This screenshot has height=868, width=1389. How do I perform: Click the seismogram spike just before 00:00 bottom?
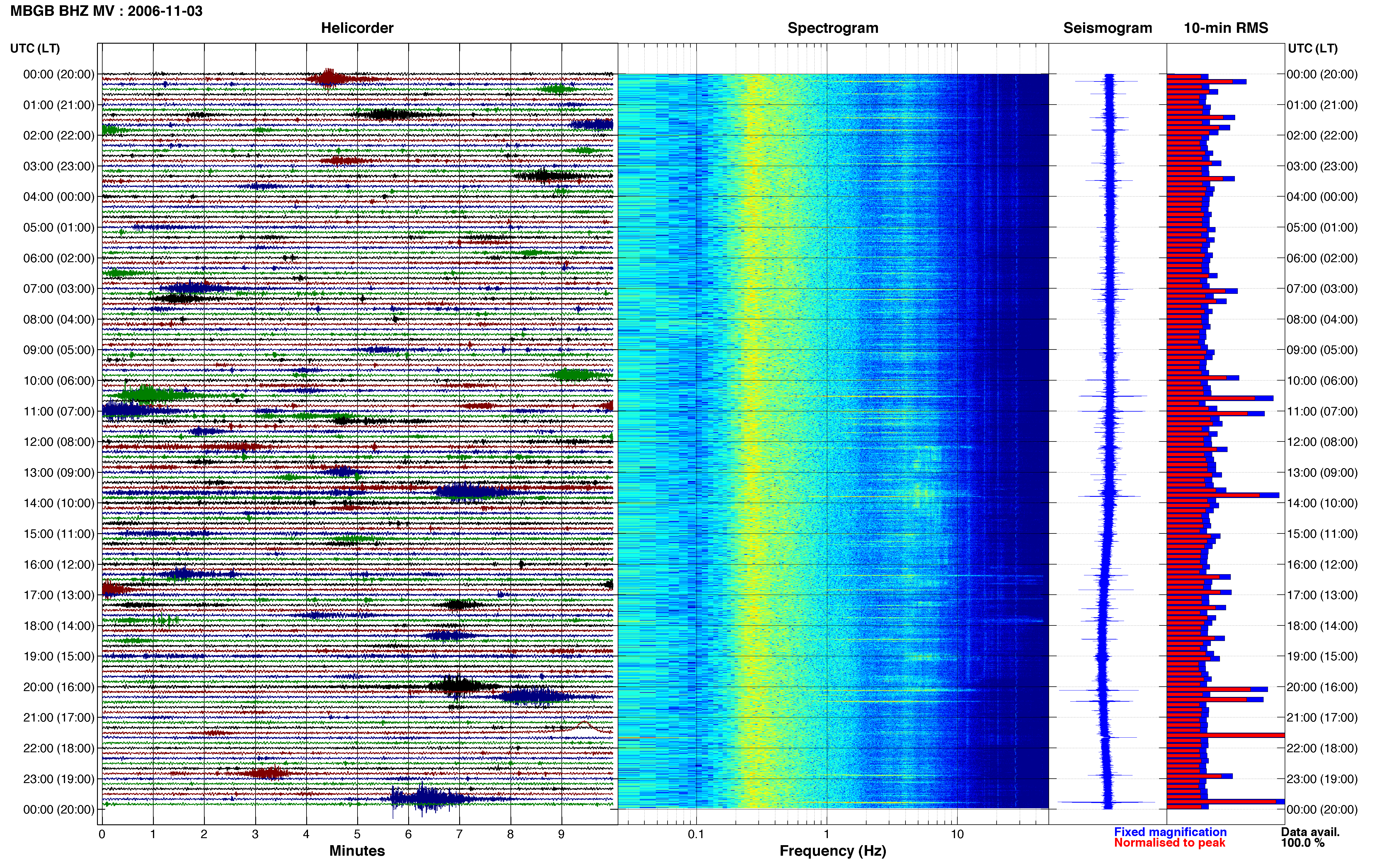(1107, 802)
